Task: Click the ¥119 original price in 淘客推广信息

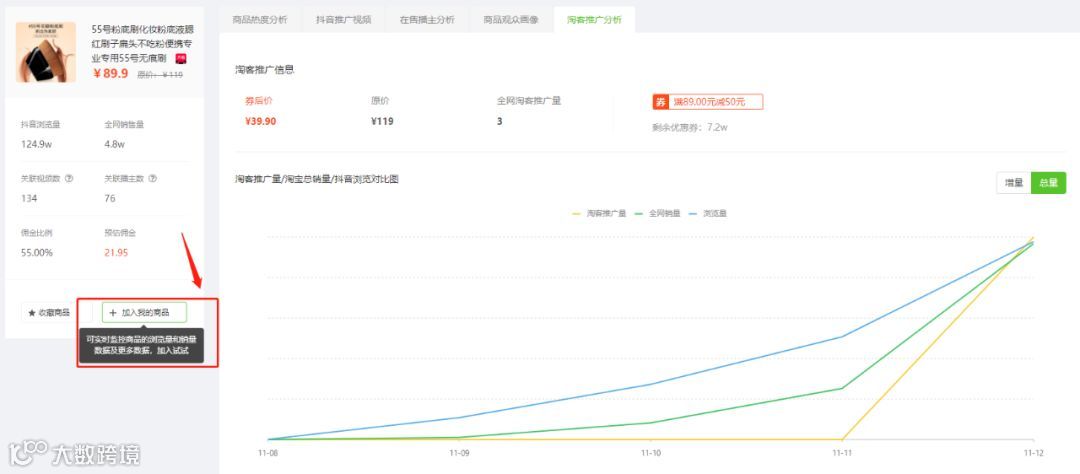Action: click(382, 121)
